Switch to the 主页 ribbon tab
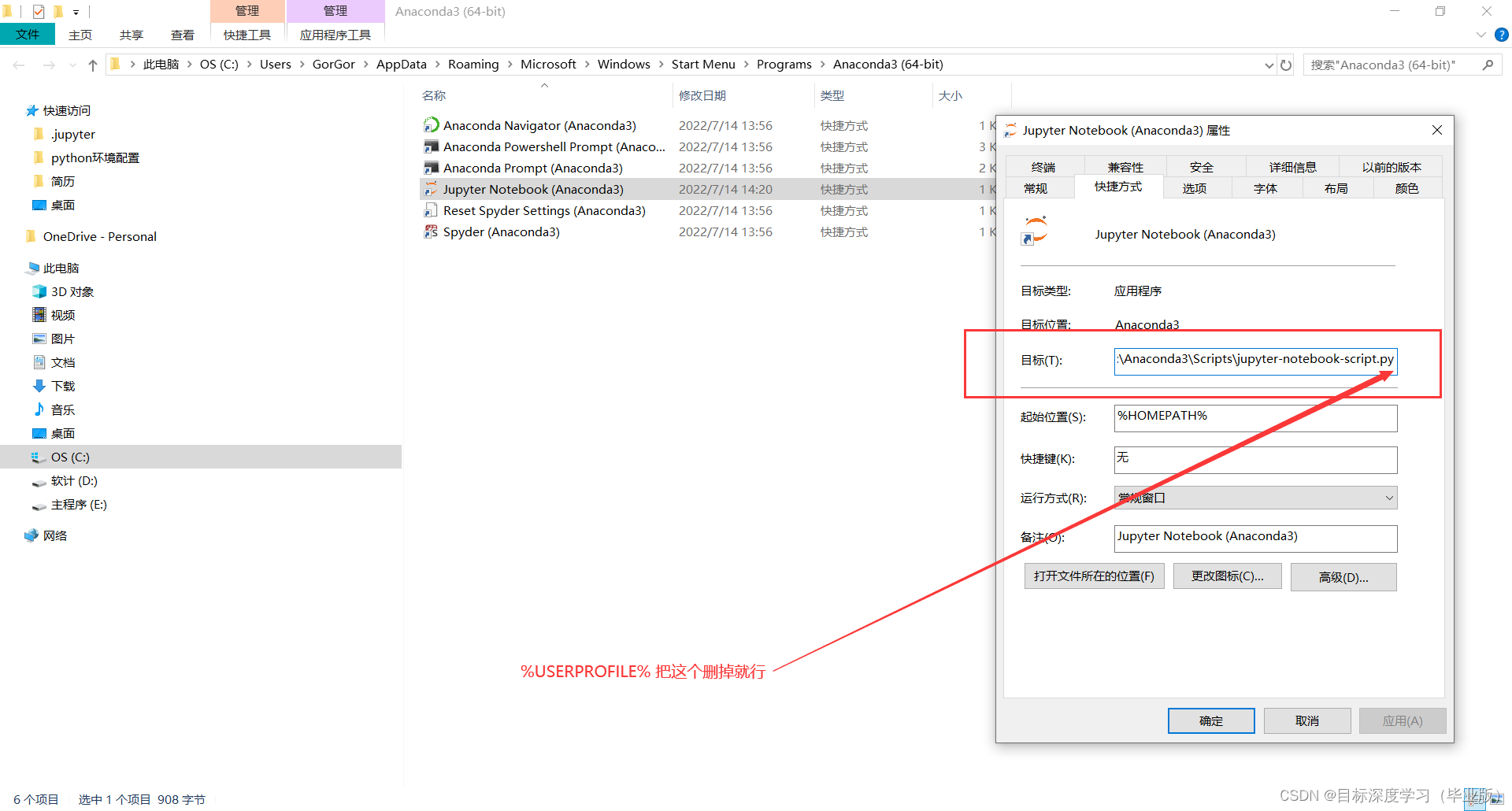 coord(80,35)
